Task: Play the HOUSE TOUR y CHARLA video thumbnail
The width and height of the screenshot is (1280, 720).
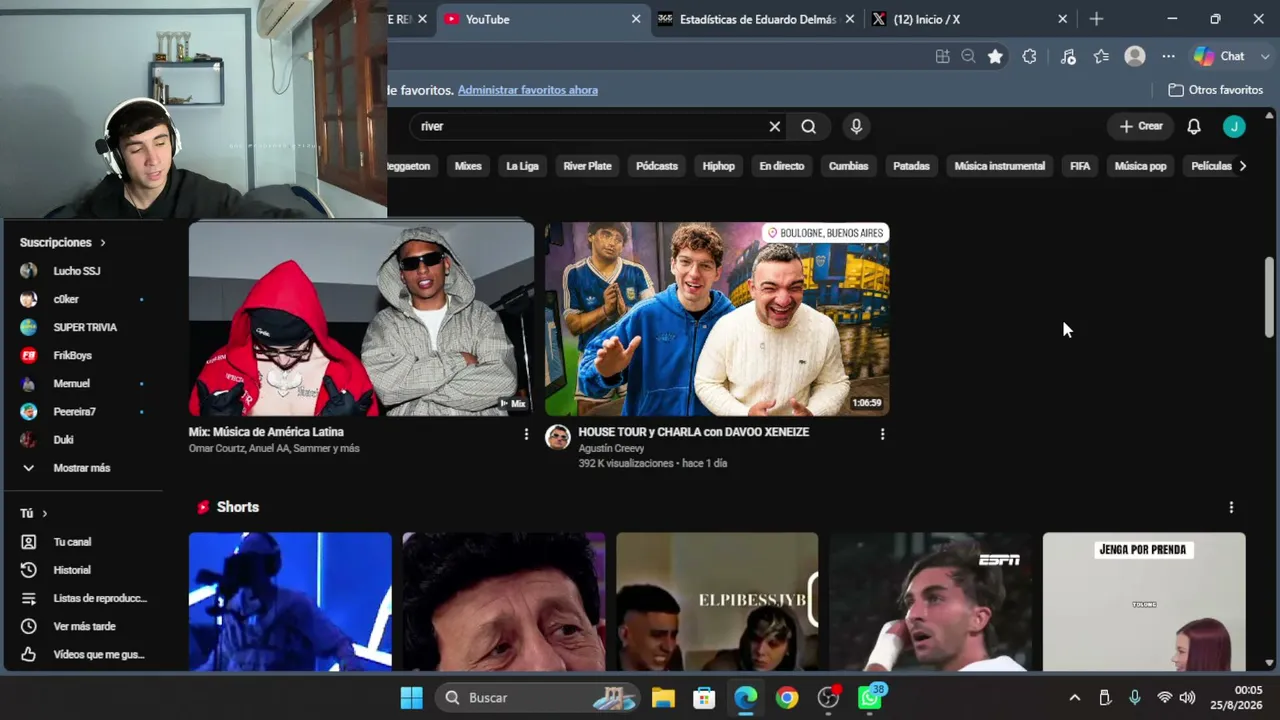Action: click(717, 319)
